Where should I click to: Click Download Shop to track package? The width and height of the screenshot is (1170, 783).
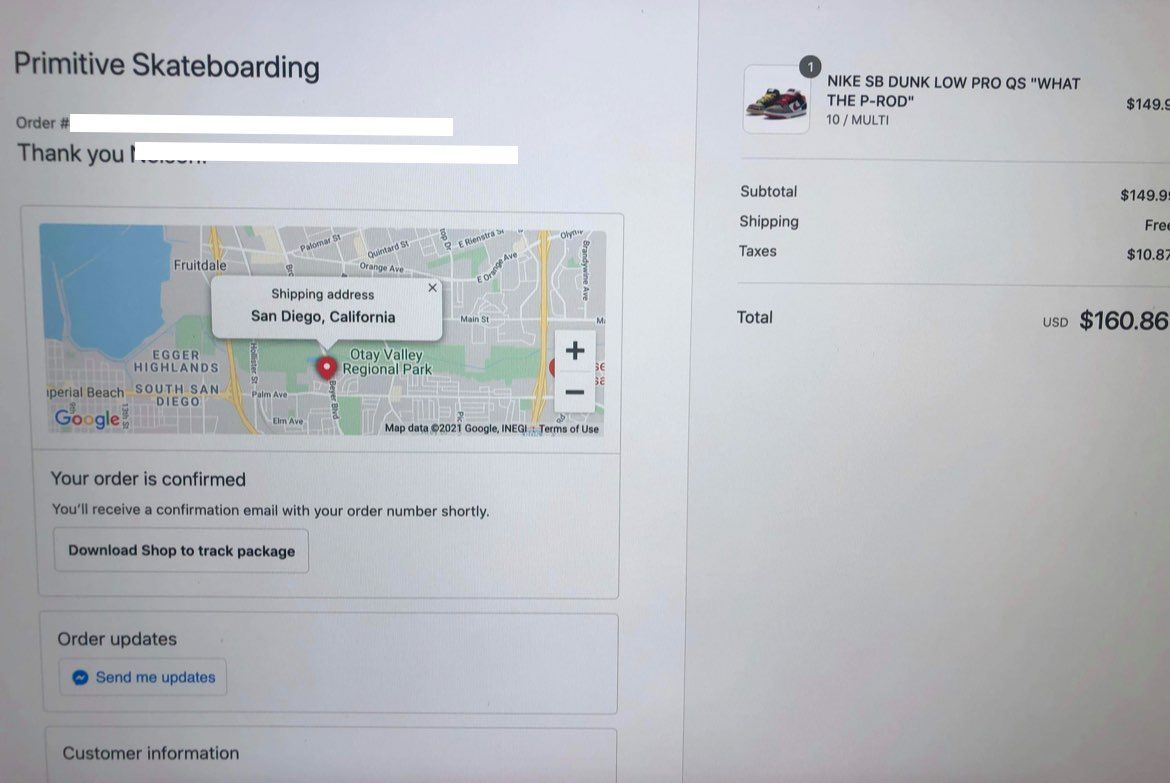pos(181,551)
